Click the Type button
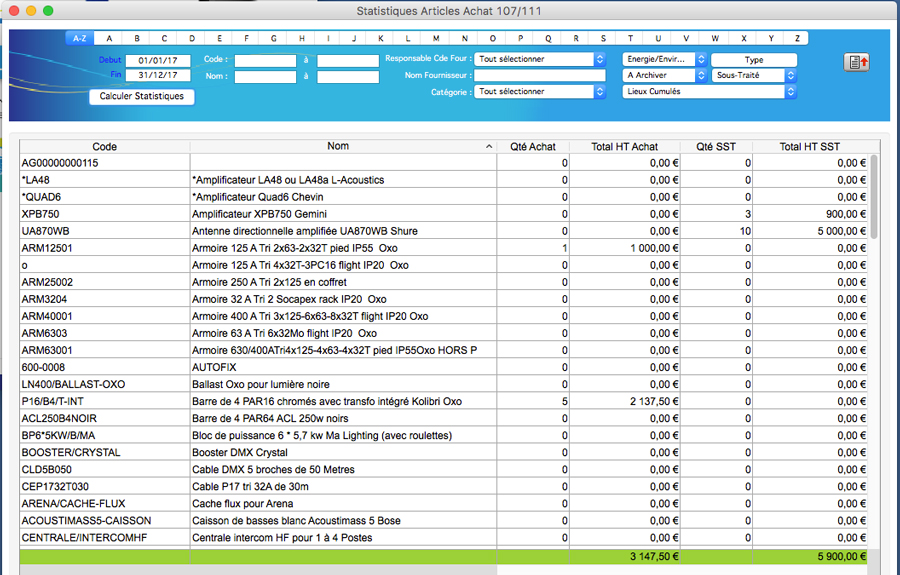The height and width of the screenshot is (575, 900). point(754,60)
